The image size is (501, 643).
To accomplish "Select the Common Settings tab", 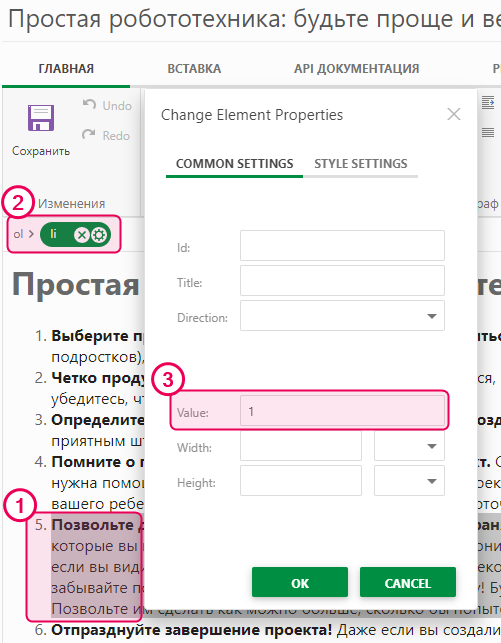I will click(x=235, y=164).
